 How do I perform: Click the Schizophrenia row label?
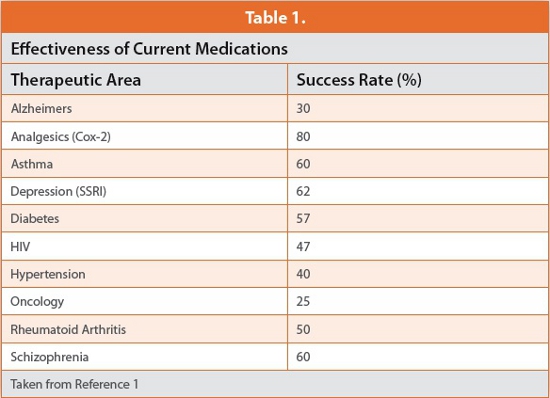(49, 357)
